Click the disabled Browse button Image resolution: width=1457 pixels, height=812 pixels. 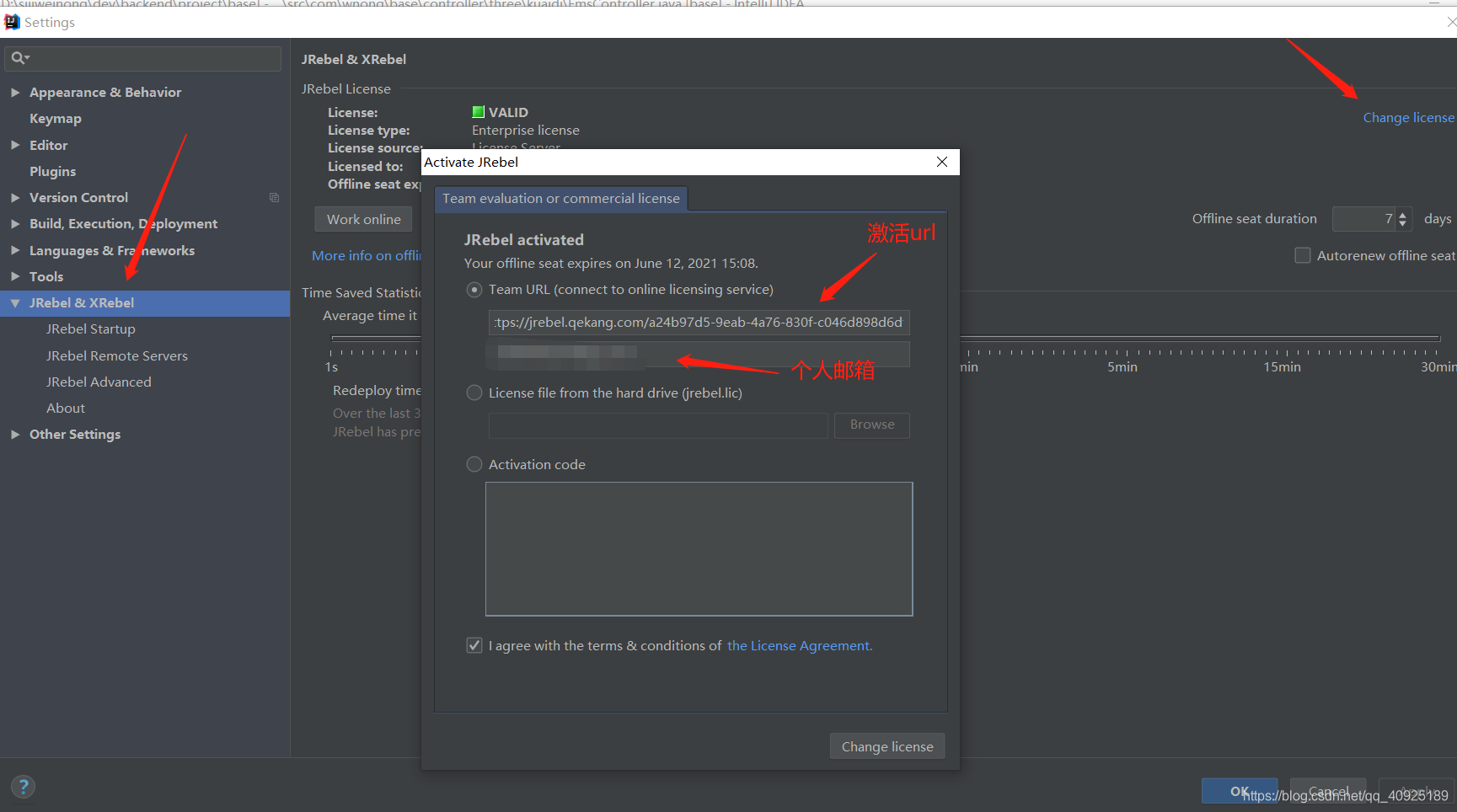872,425
